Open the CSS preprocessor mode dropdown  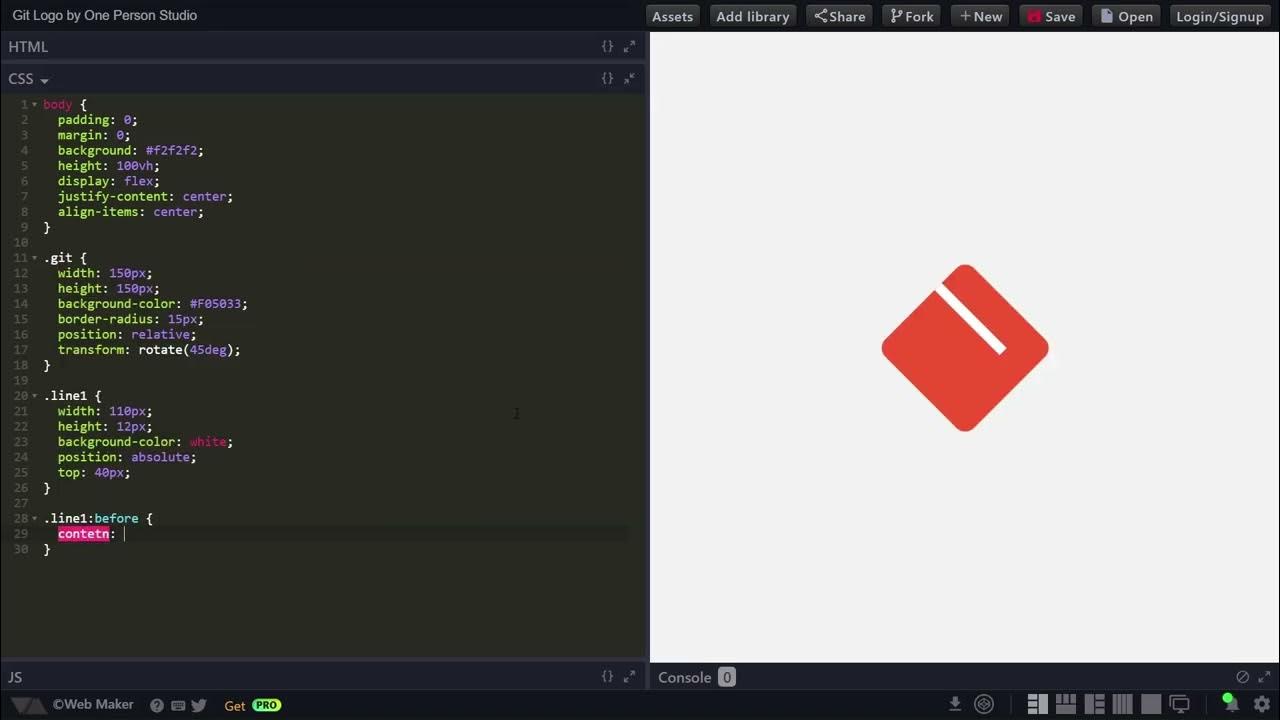pos(29,79)
